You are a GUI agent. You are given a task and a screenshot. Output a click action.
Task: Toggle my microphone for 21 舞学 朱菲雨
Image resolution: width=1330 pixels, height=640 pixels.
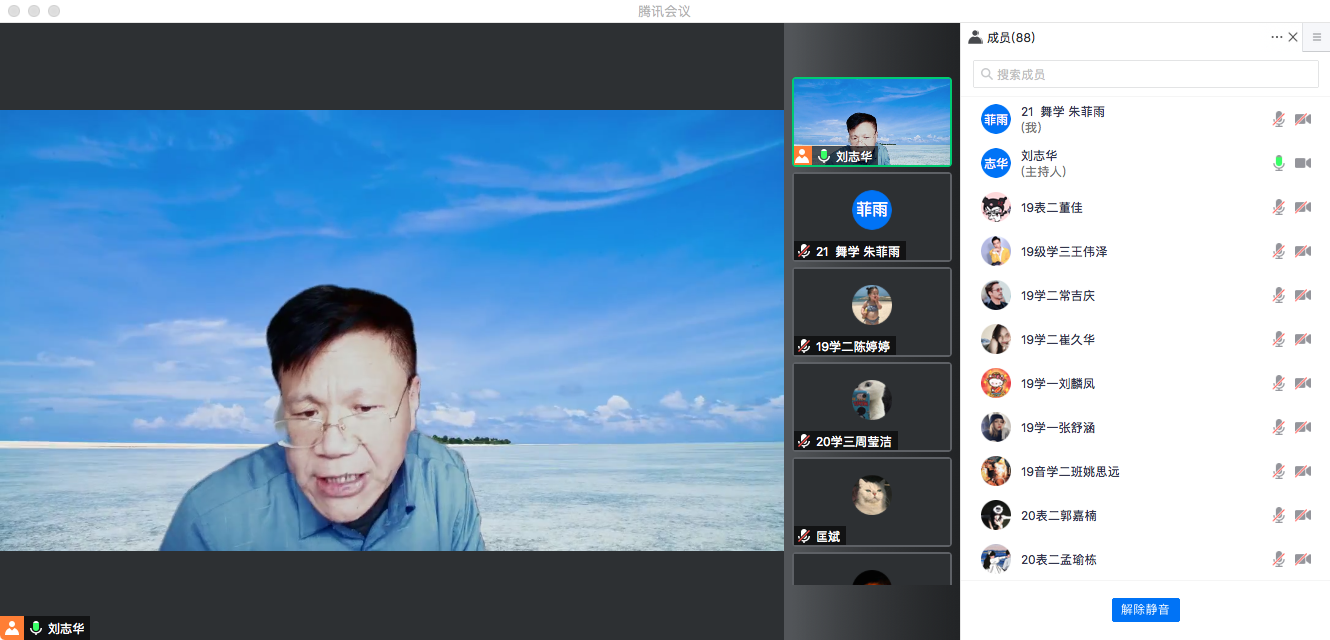pyautogui.click(x=1278, y=119)
